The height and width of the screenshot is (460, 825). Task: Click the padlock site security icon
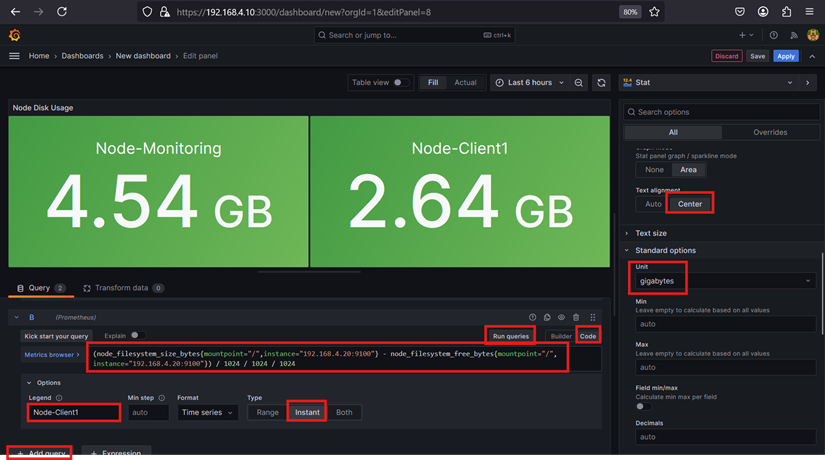(164, 12)
